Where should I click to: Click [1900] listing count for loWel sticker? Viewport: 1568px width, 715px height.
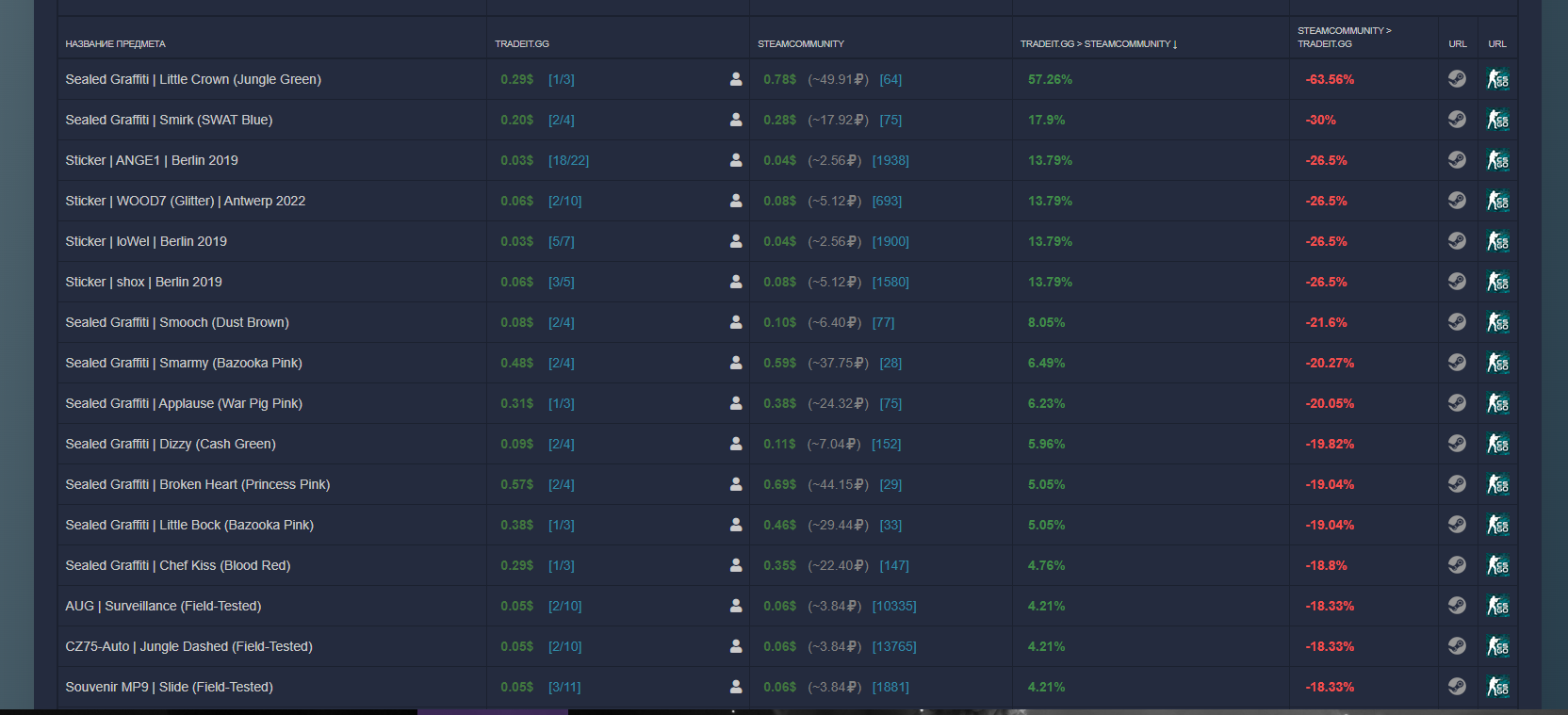[x=890, y=241]
